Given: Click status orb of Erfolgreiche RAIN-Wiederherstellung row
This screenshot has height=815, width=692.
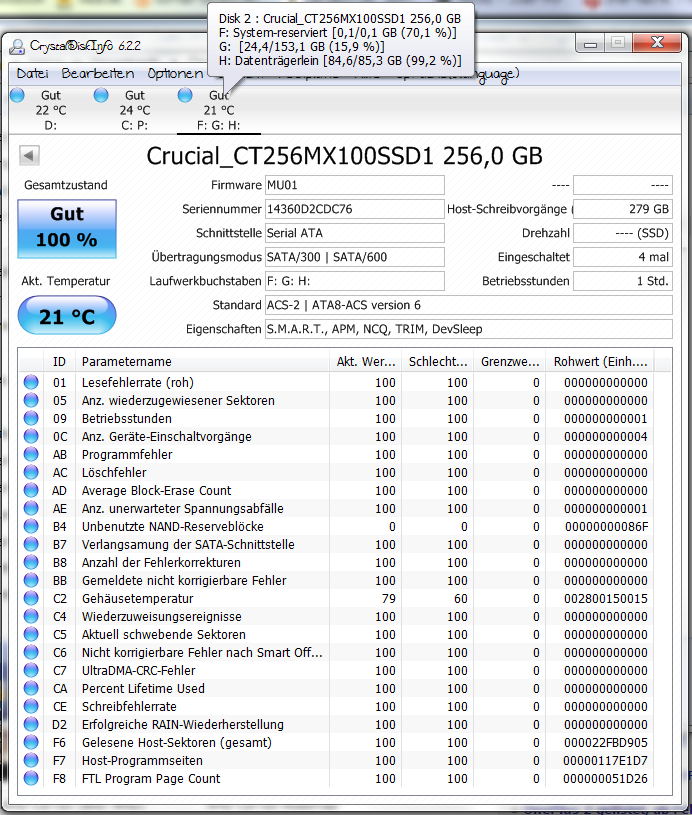Looking at the screenshot, I should 31,725.
